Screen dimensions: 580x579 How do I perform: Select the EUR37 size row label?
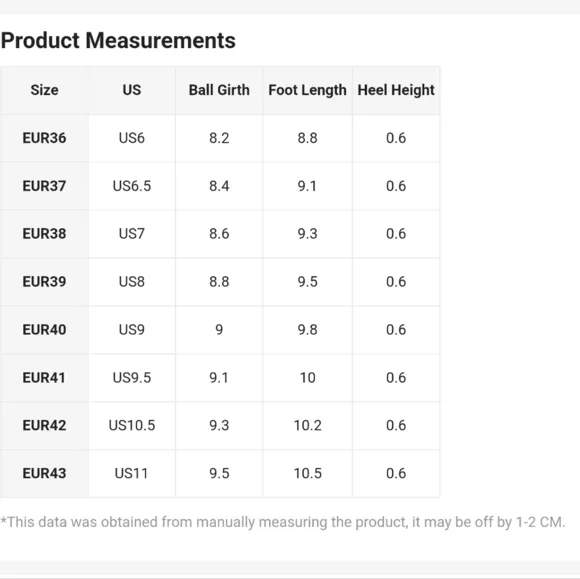pos(44,186)
